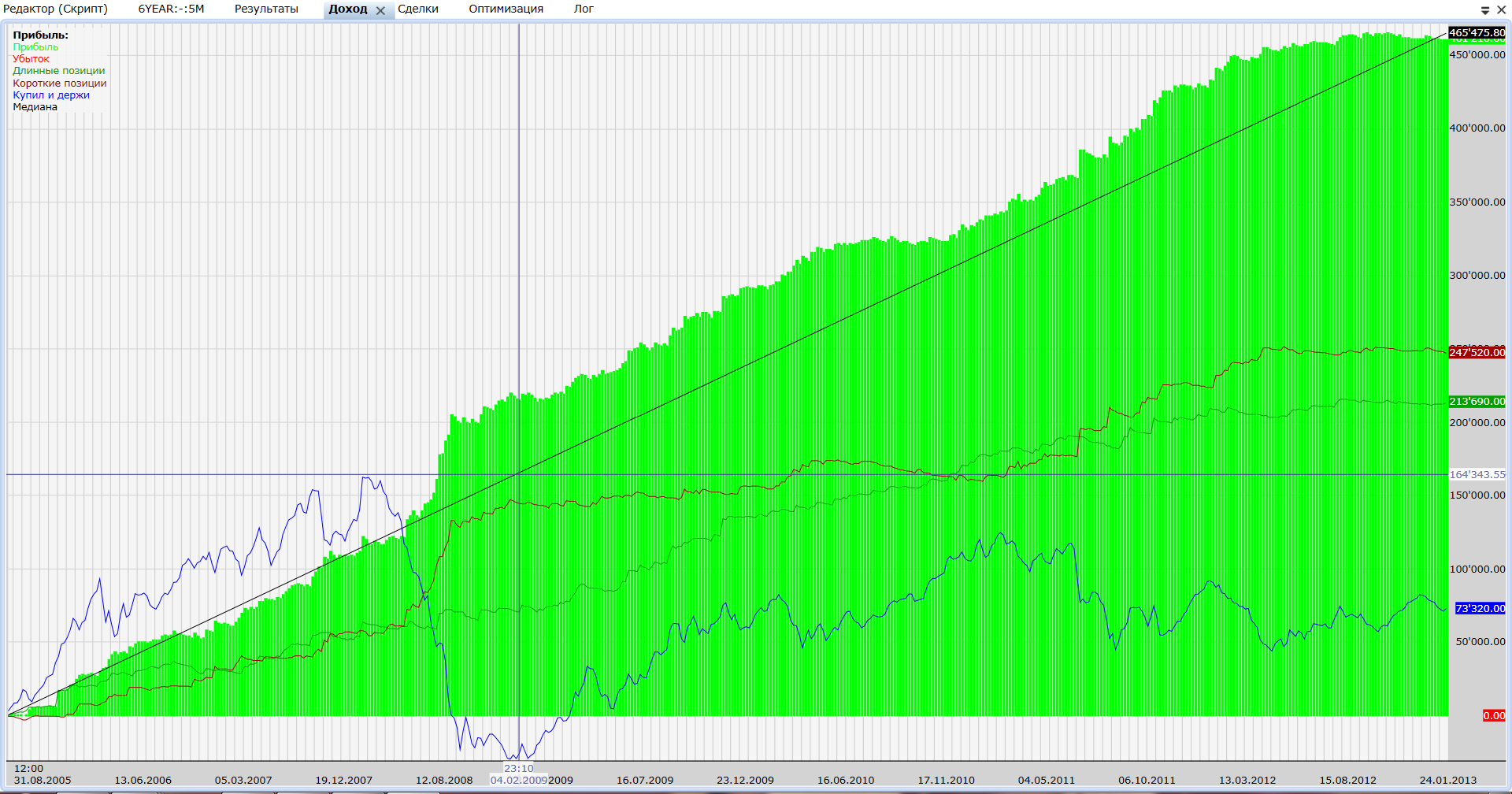This screenshot has height=794, width=1512.
Task: Click the 12.08.2008 date label
Action: point(444,781)
